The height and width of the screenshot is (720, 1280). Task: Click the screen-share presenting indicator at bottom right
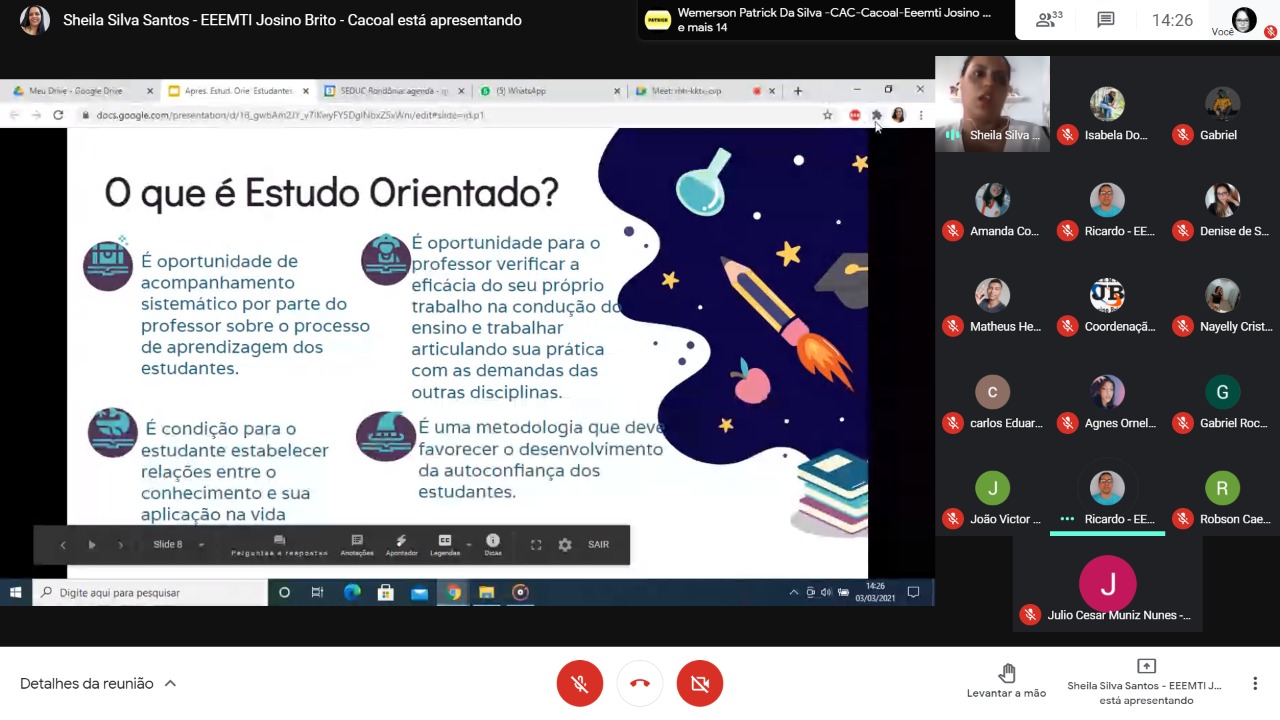point(1146,682)
